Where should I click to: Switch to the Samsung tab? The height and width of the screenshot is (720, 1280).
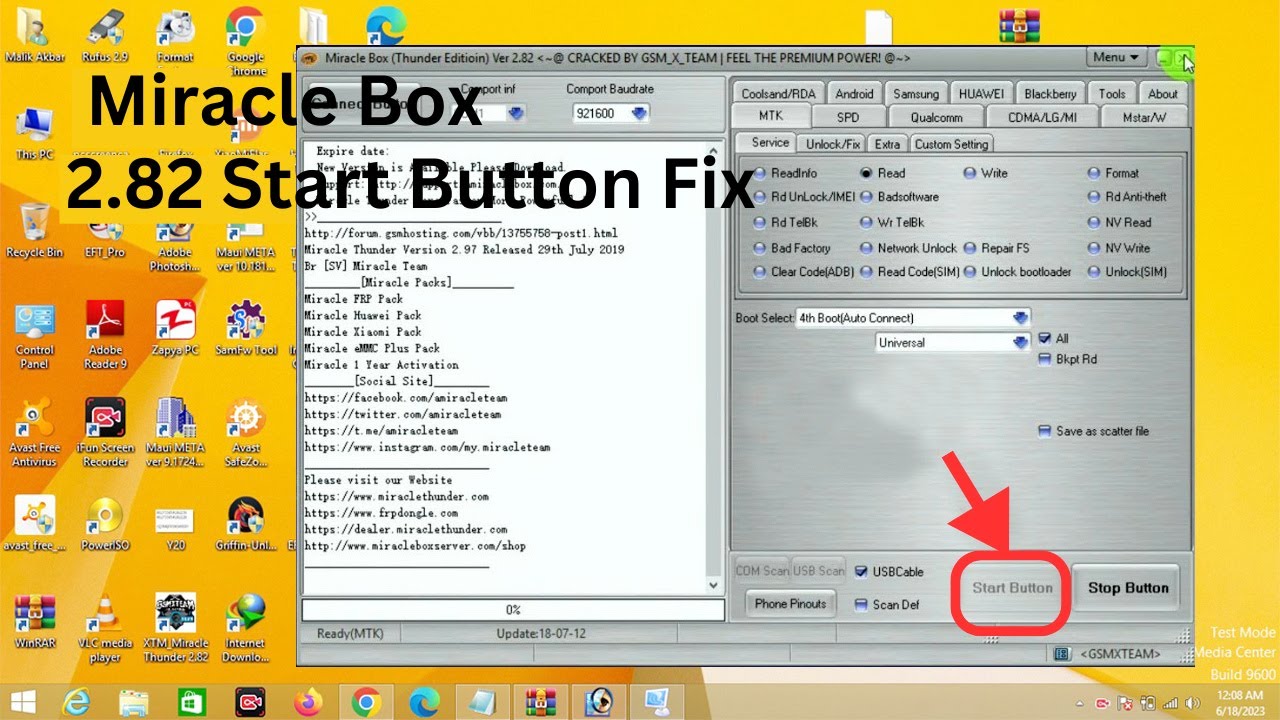916,94
